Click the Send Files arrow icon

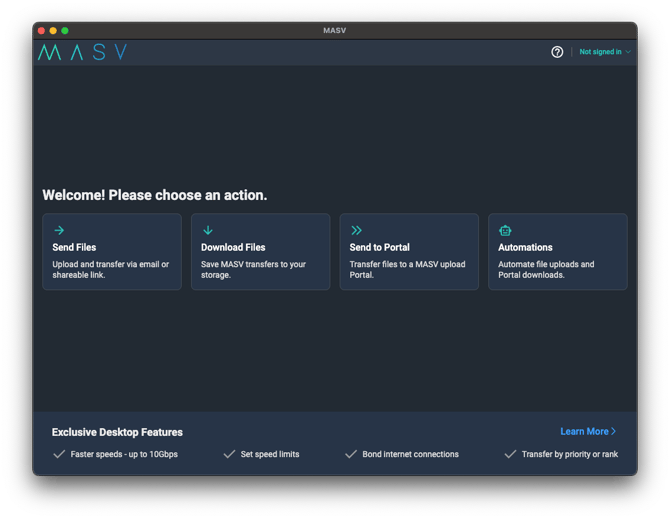59,230
